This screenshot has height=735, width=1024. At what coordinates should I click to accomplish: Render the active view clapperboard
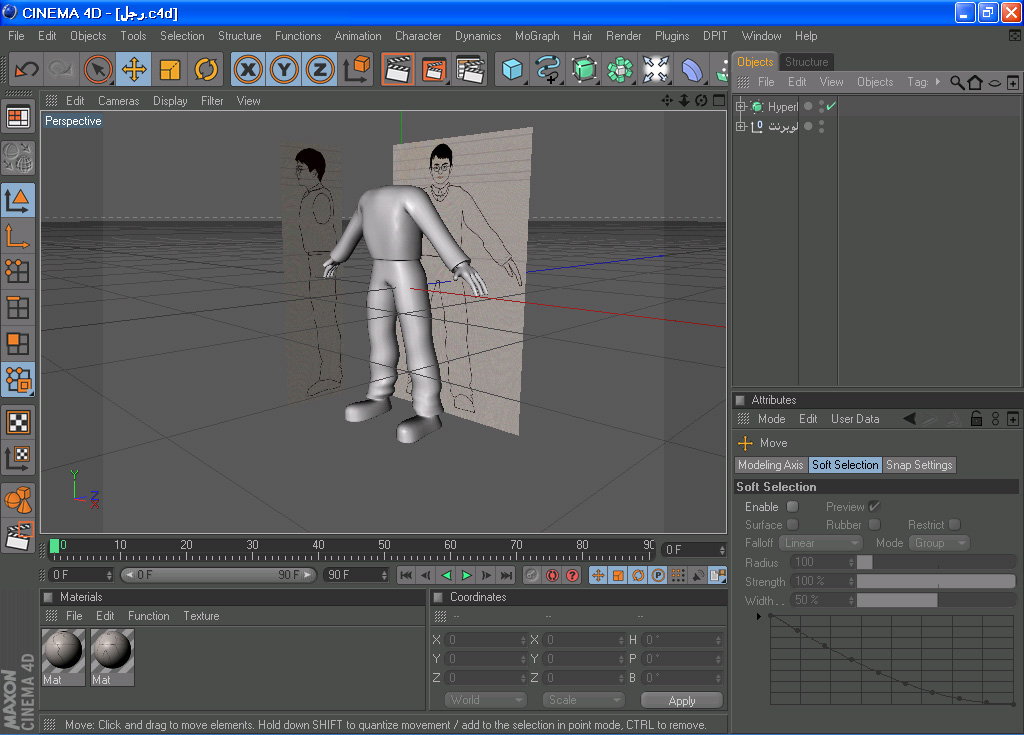click(x=398, y=69)
